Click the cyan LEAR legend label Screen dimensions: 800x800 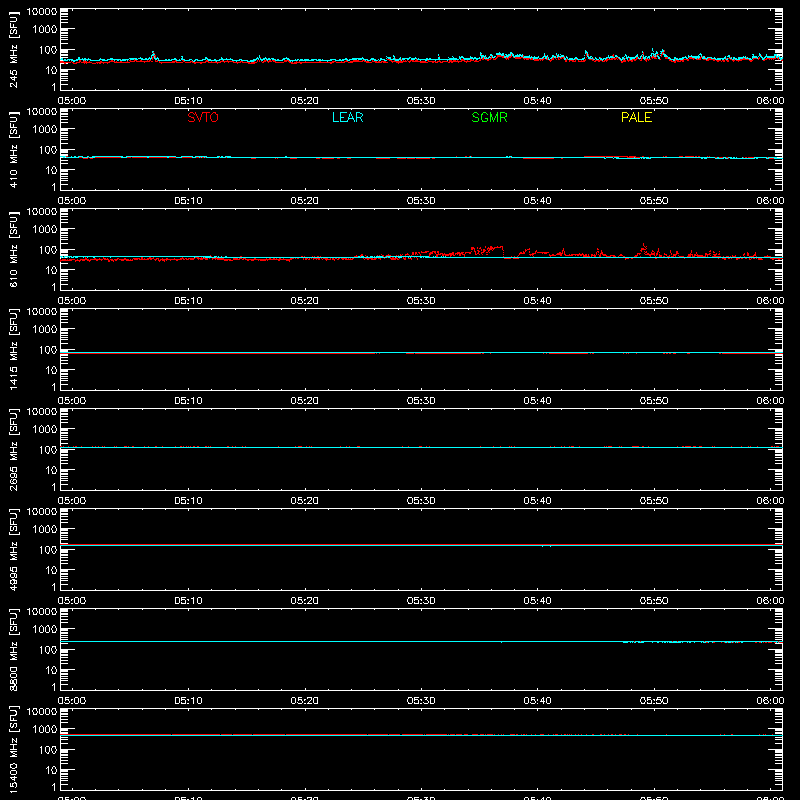pyautogui.click(x=347, y=117)
